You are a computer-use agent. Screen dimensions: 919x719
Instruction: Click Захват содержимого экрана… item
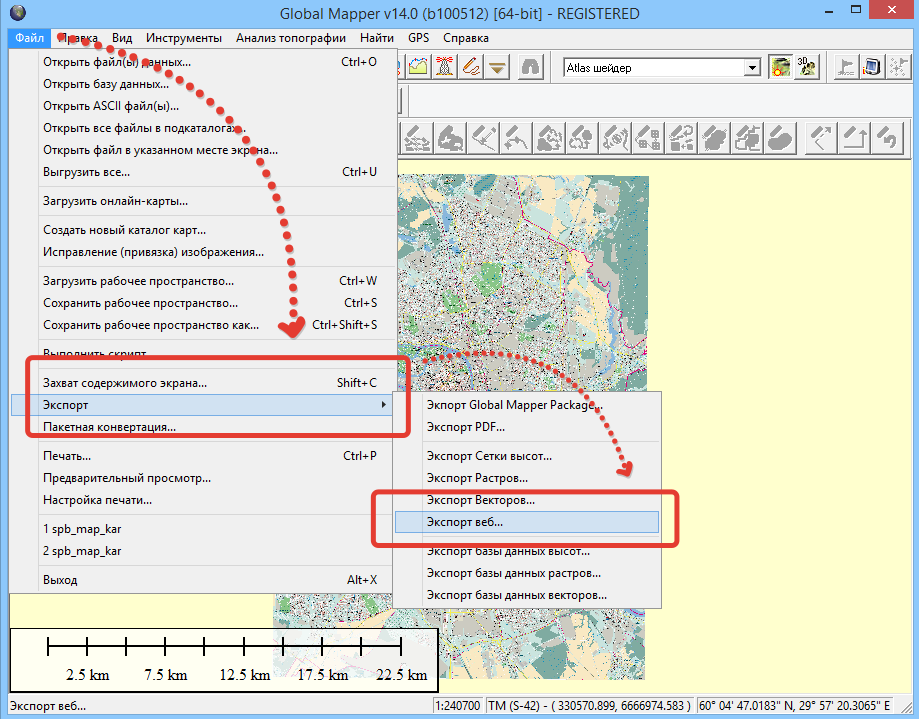[125, 382]
